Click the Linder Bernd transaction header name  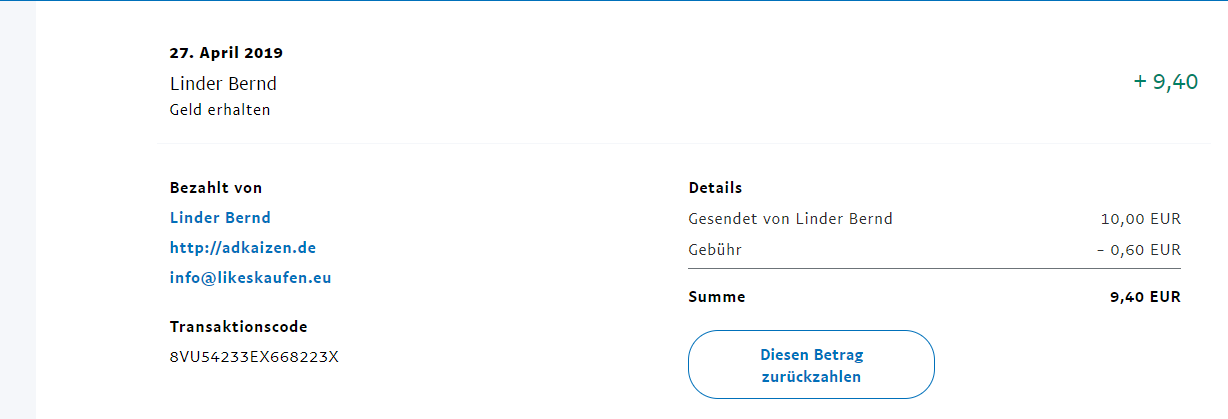click(x=223, y=84)
